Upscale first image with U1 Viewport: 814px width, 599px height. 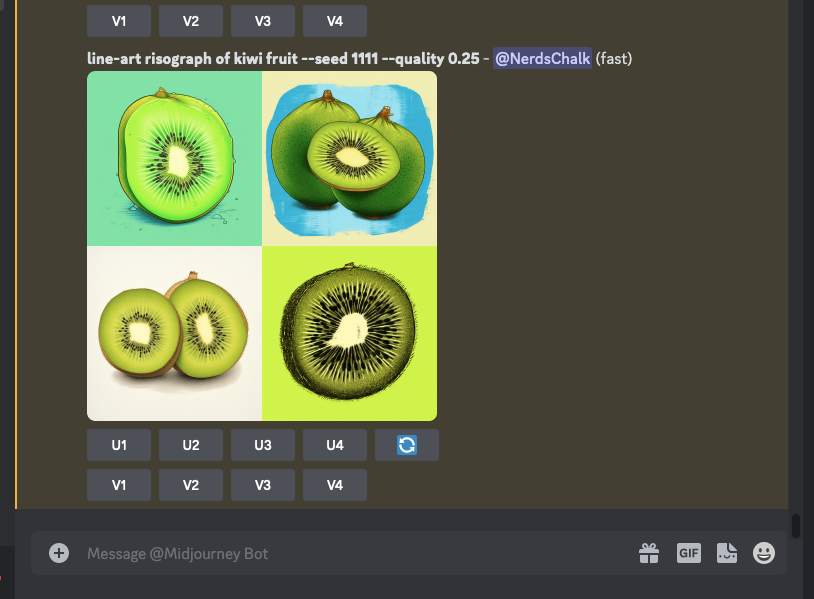point(119,445)
